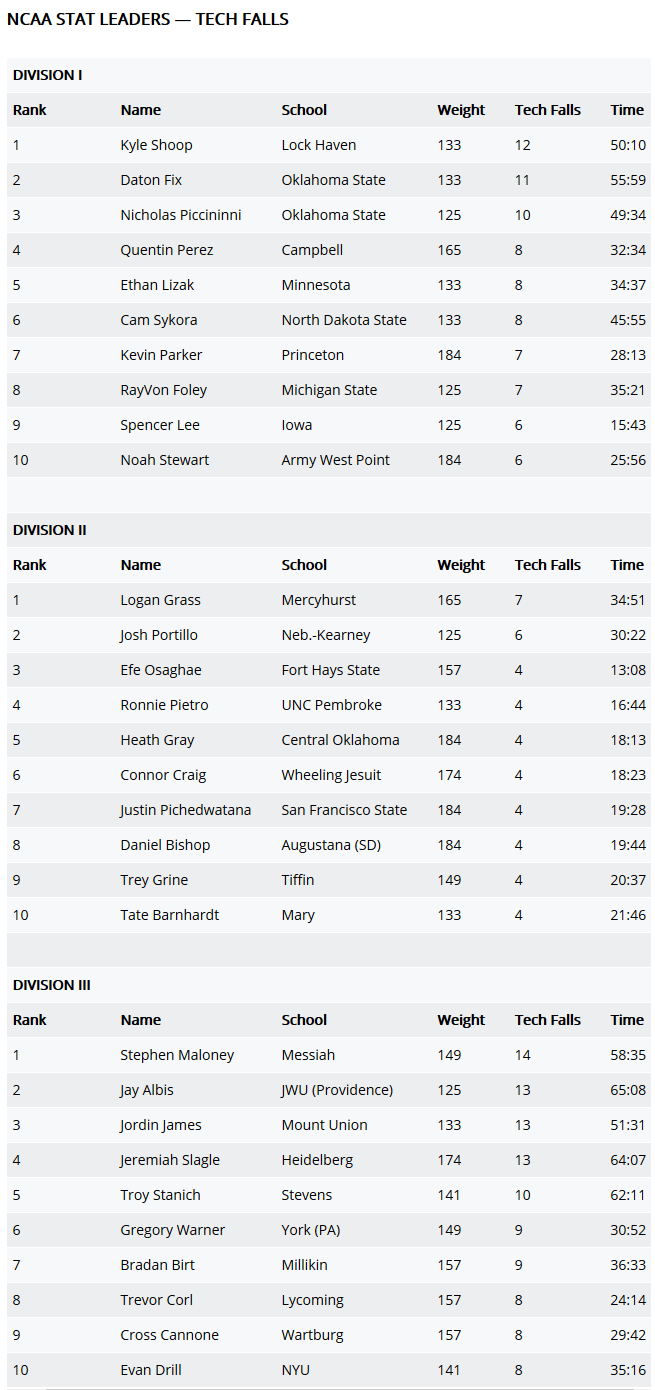This screenshot has height=1390, width=655.
Task: Click Kyle Shoop's name in Division I
Action: [x=156, y=145]
